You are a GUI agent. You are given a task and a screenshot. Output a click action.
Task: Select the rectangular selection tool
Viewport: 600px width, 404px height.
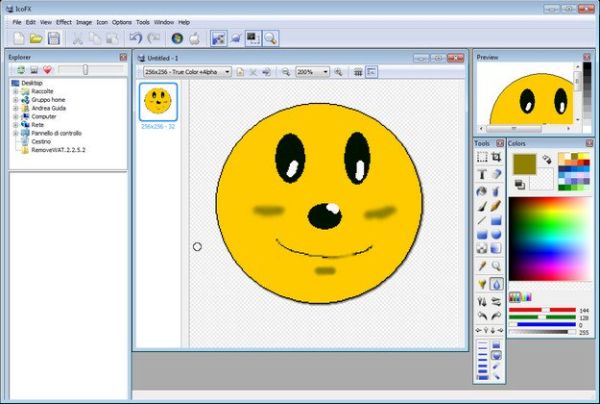click(482, 158)
